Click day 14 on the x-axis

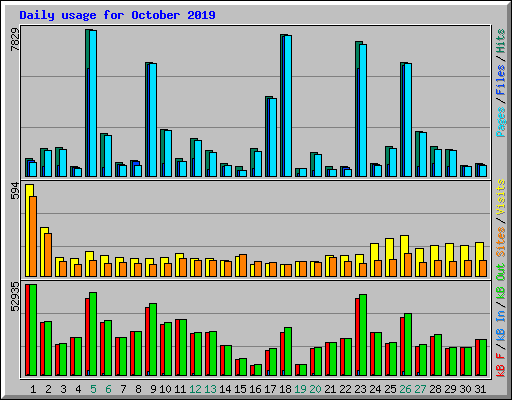click(x=225, y=389)
